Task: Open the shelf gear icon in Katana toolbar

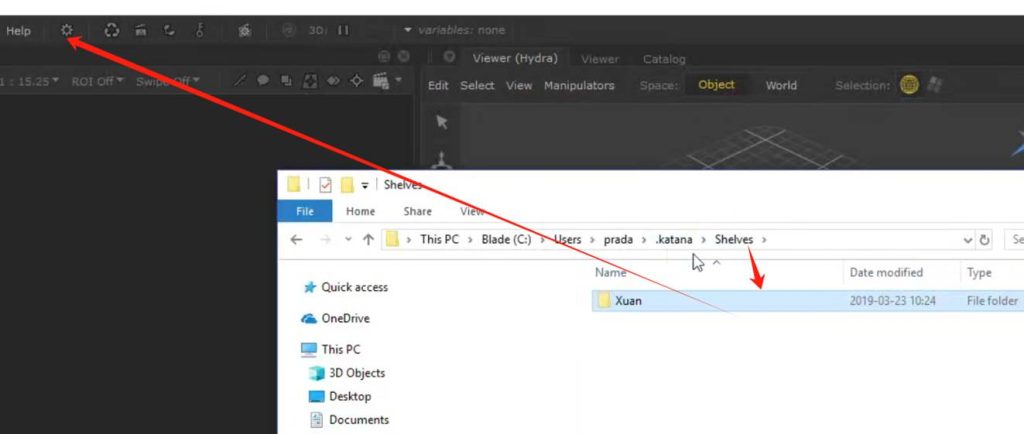Action: click(67, 31)
